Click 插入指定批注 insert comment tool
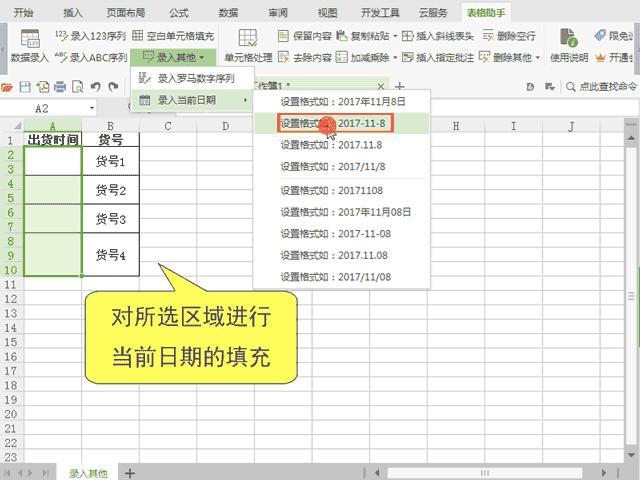 [x=438, y=58]
